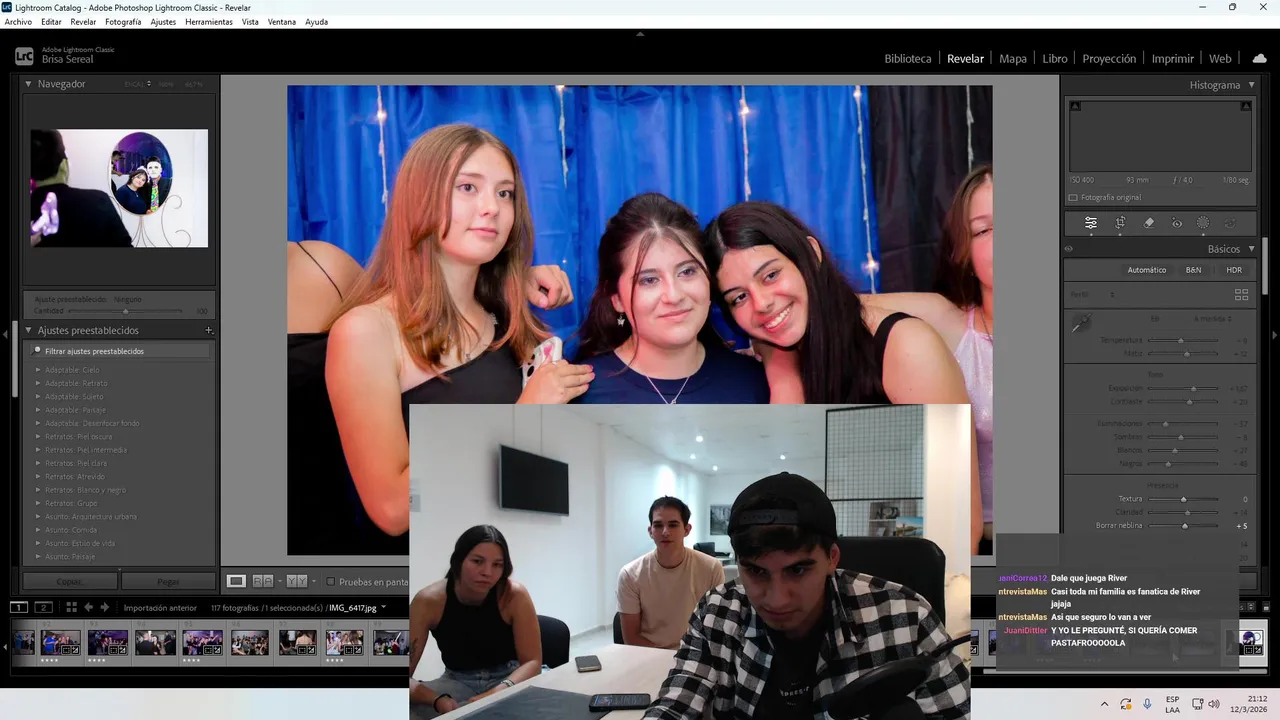
Task: Open the Herramientas menu
Action: (x=208, y=21)
